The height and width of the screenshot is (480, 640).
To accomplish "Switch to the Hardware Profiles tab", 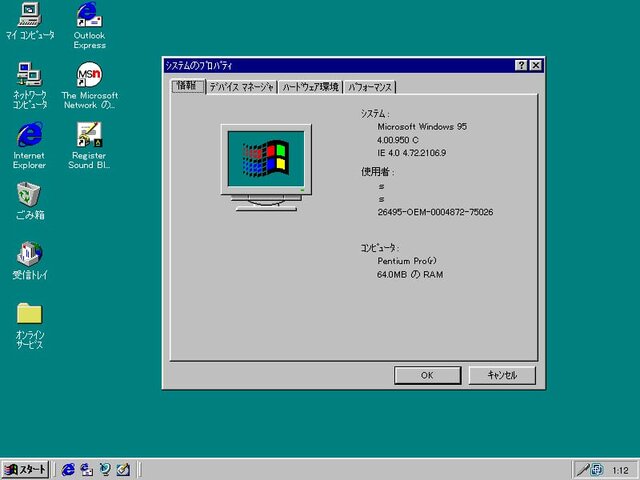I will tap(311, 87).
